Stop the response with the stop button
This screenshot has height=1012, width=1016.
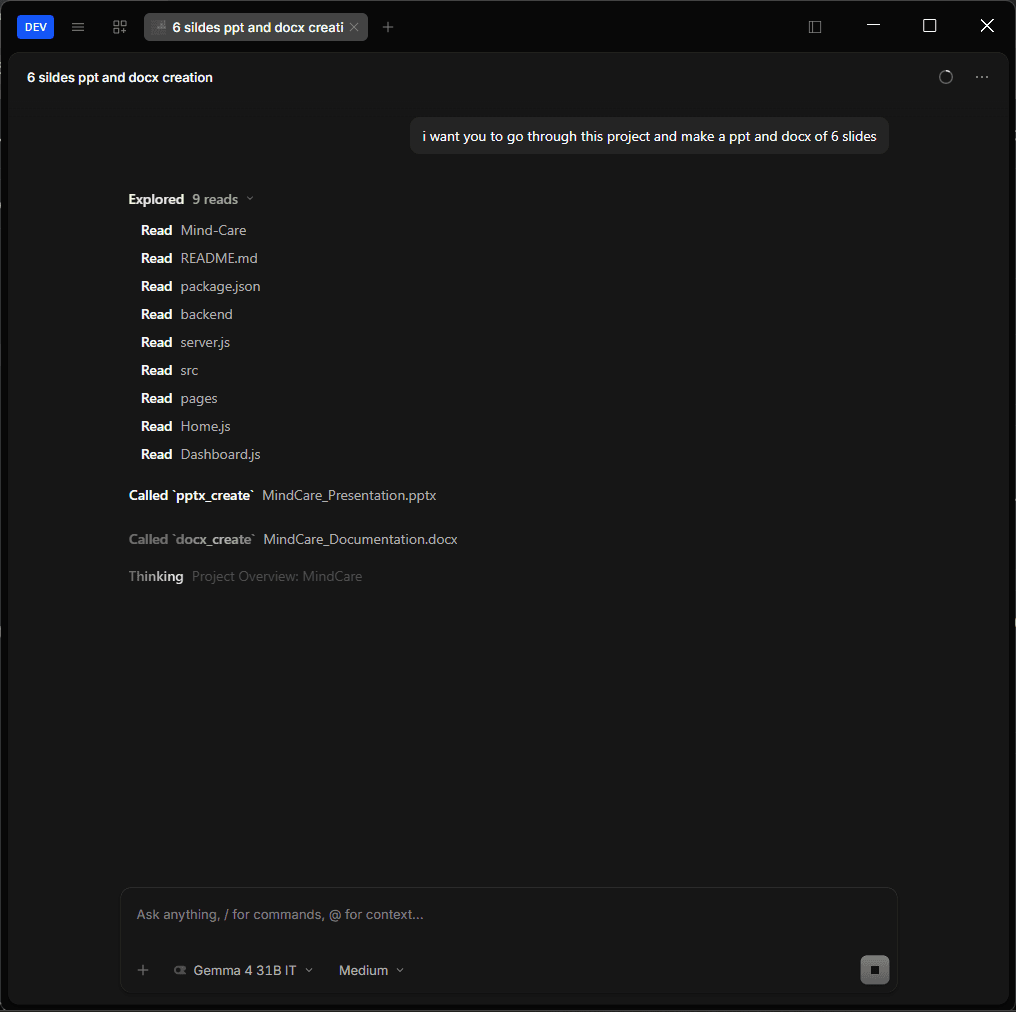tap(875, 970)
